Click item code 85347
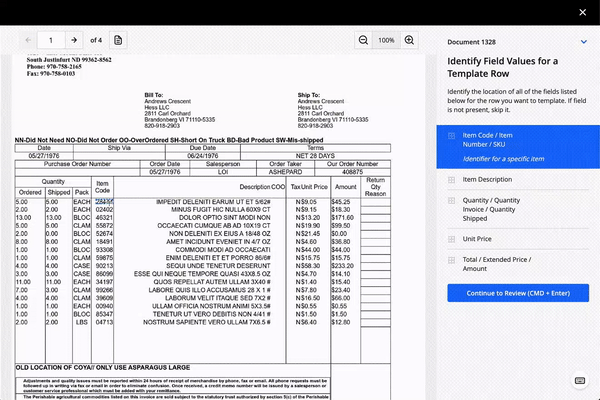600x400 pixels. point(104,314)
